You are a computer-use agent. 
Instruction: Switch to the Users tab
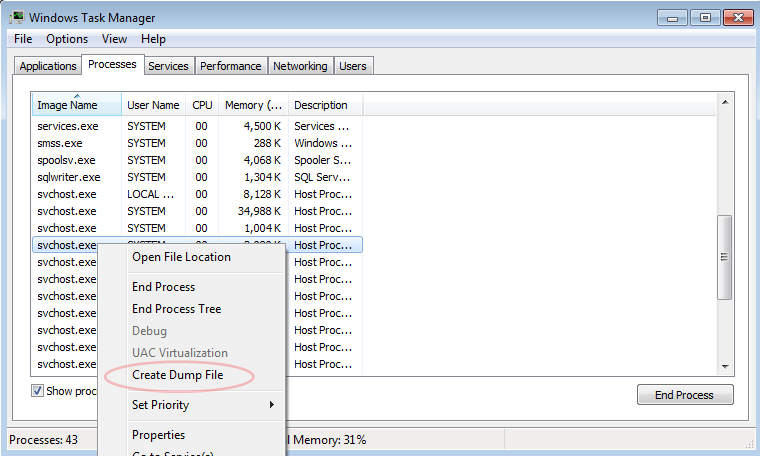pos(353,66)
